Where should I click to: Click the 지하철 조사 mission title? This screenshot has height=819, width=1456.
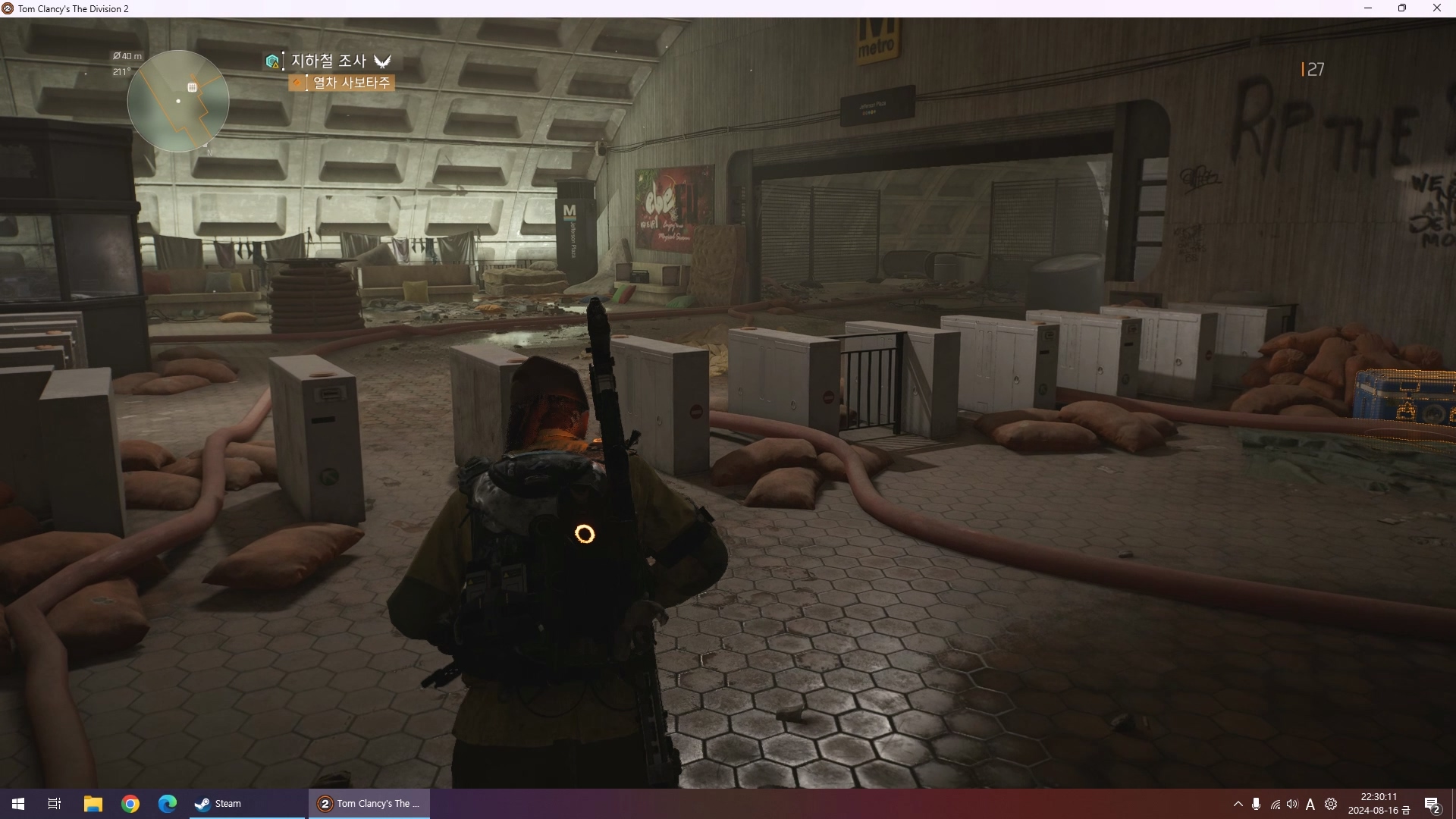(328, 61)
